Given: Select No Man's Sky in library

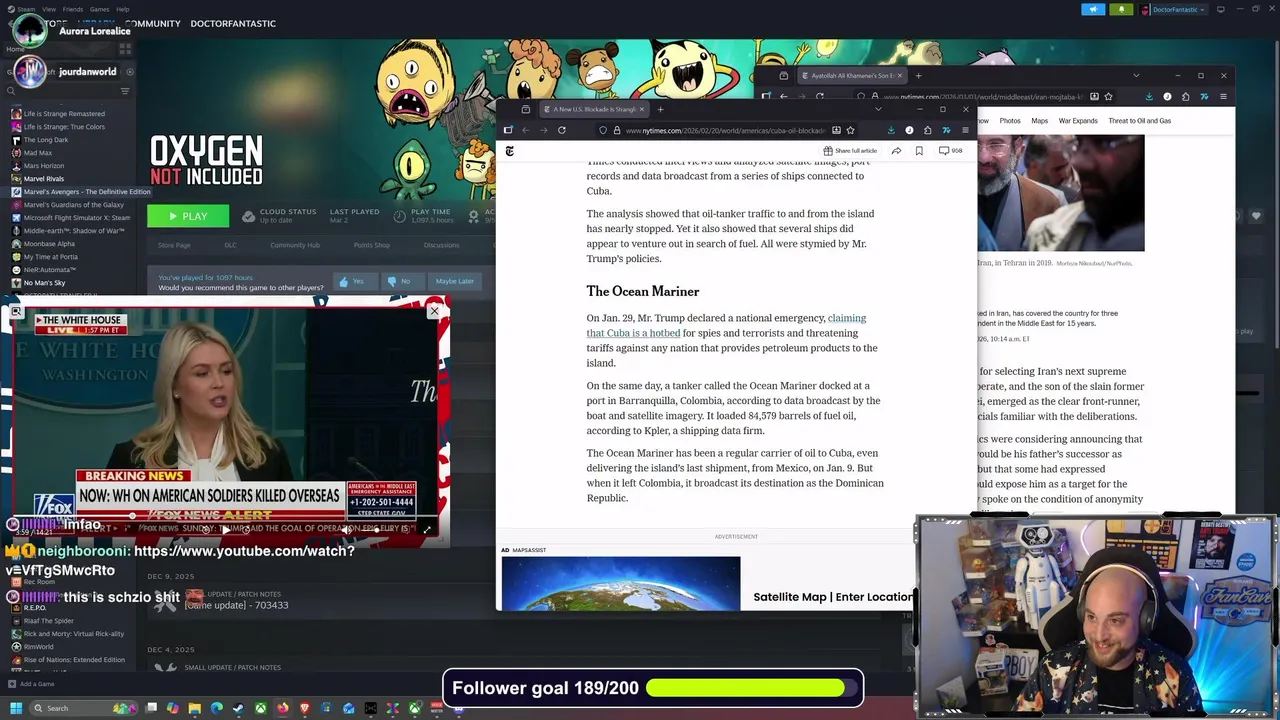Looking at the screenshot, I should coord(45,283).
